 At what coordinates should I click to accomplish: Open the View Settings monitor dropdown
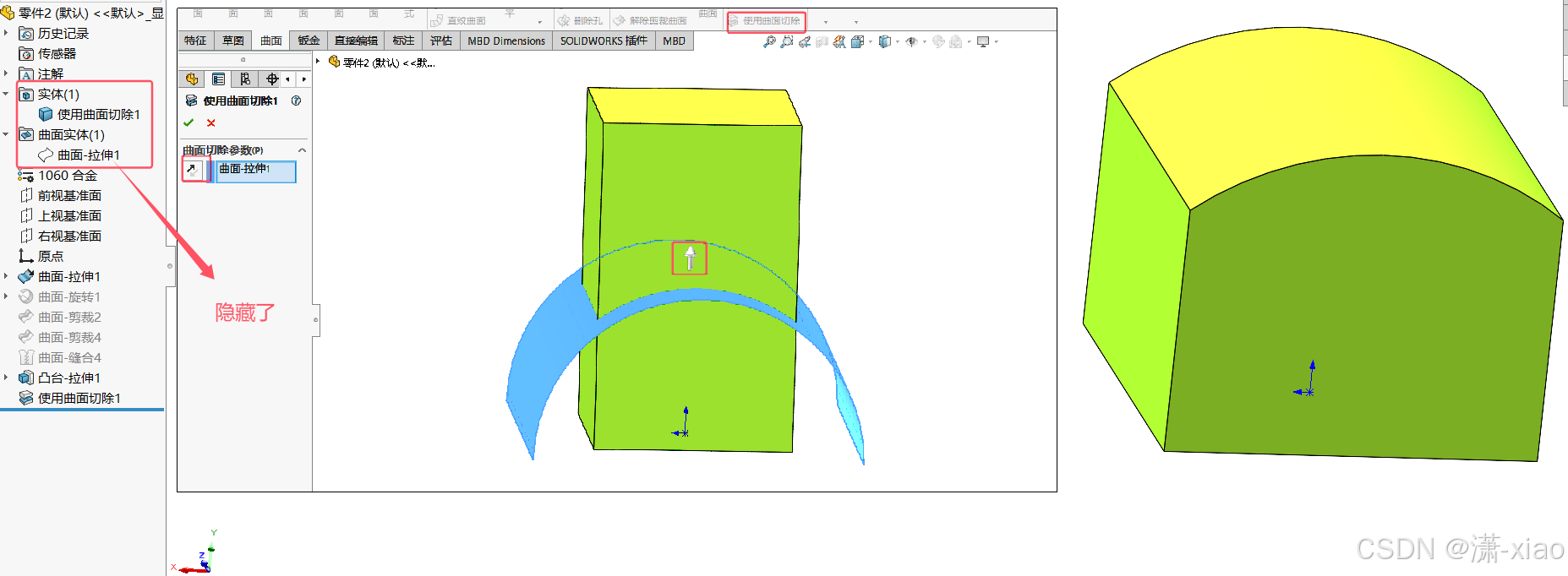coord(986,41)
